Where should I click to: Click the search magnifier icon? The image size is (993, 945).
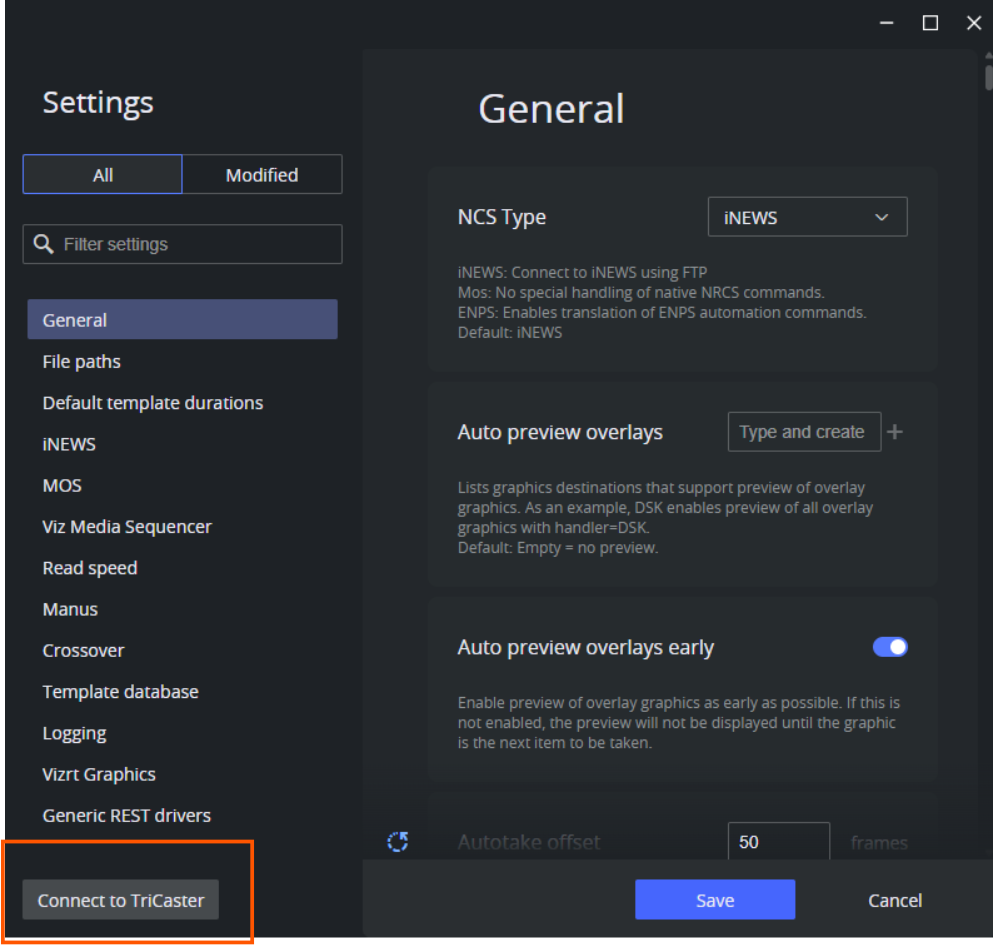tap(43, 244)
